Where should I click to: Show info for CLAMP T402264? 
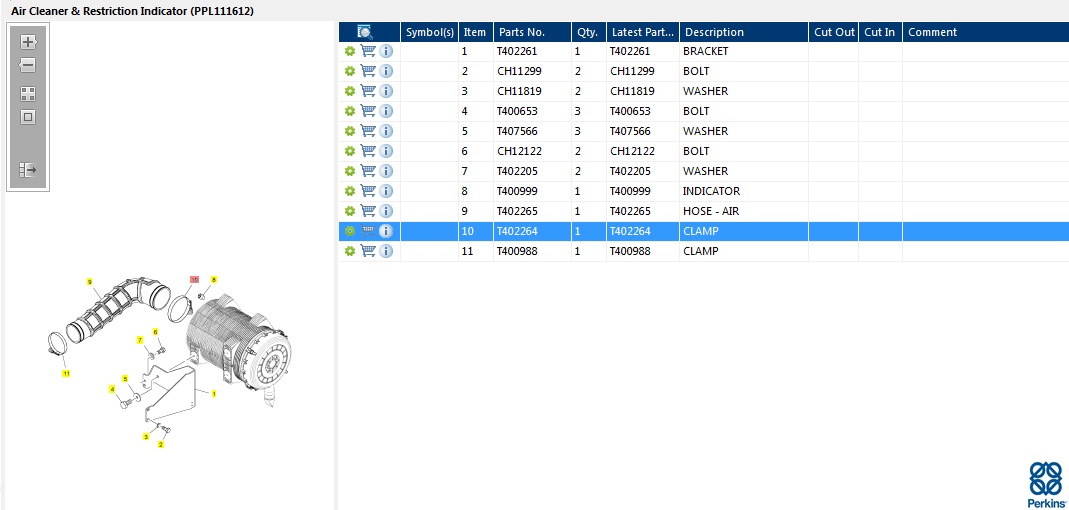[386, 231]
